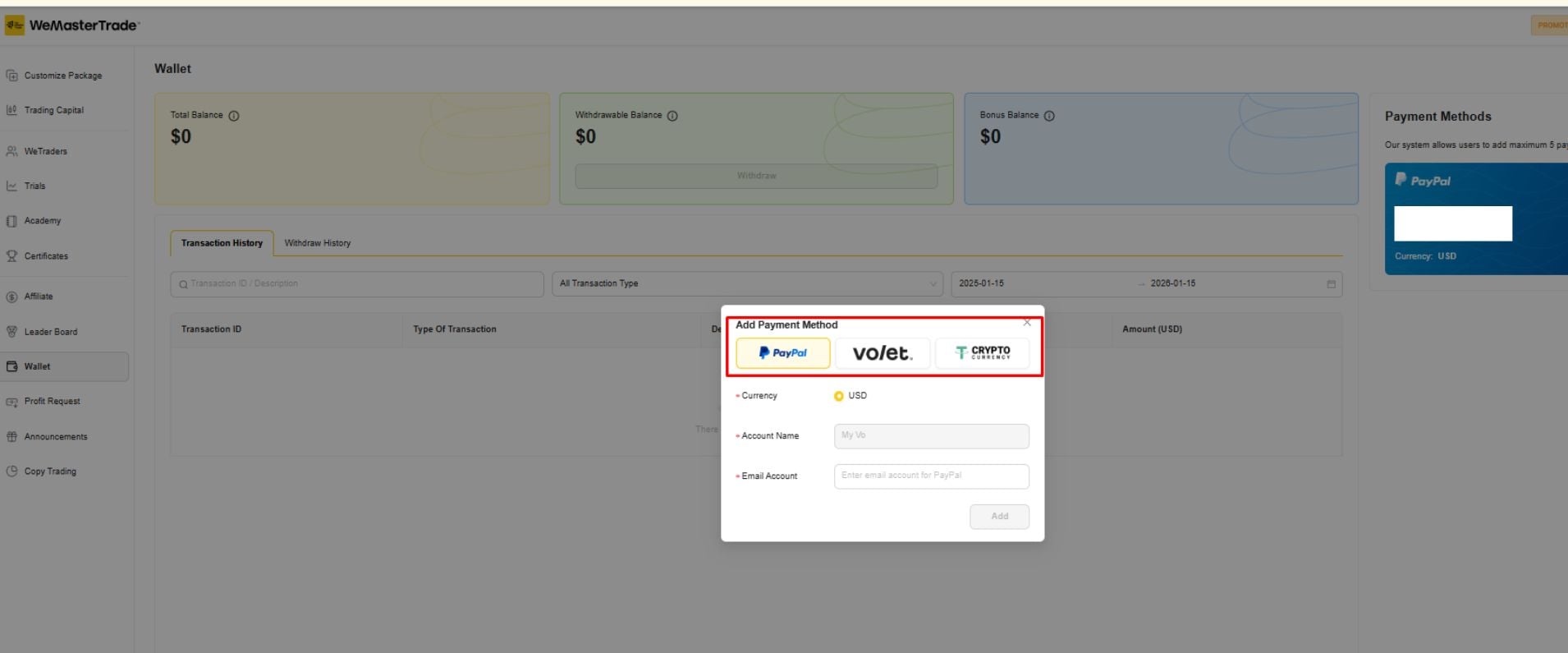
Task: Click the Email Account input field
Action: [931, 476]
